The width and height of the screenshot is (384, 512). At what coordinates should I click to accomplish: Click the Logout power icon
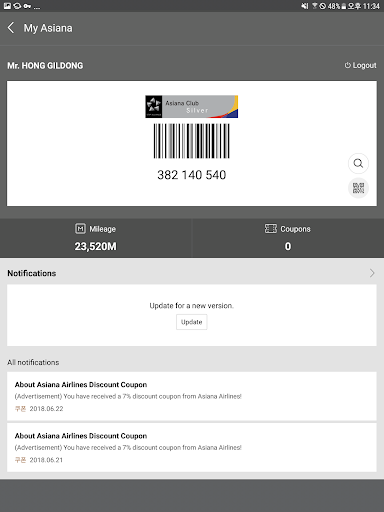pyautogui.click(x=348, y=65)
